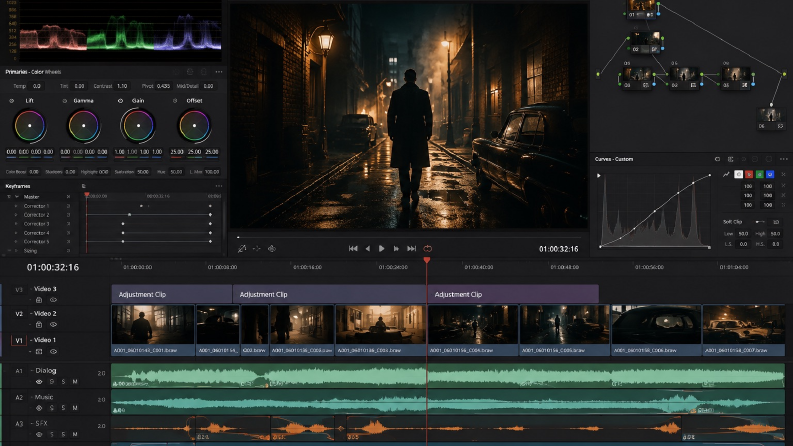Hide the Video 2 track

[x=53, y=325]
